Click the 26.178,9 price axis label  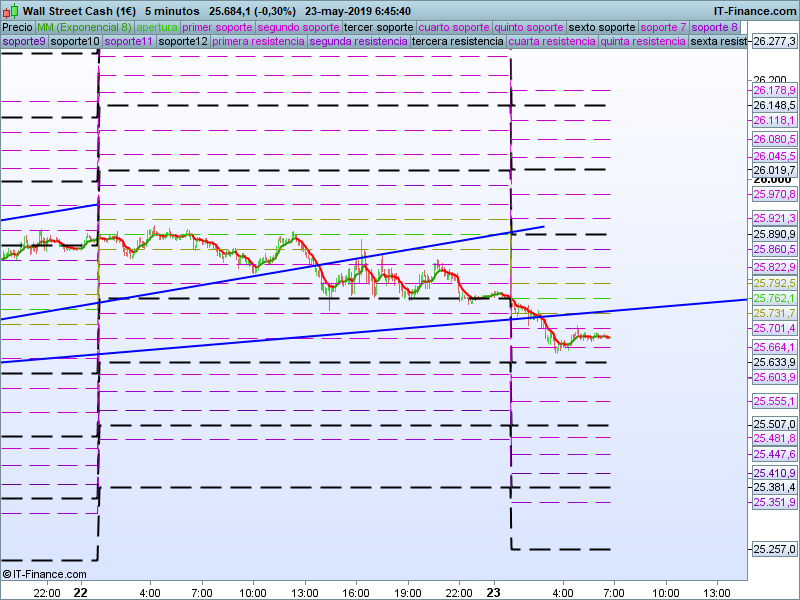tap(774, 90)
